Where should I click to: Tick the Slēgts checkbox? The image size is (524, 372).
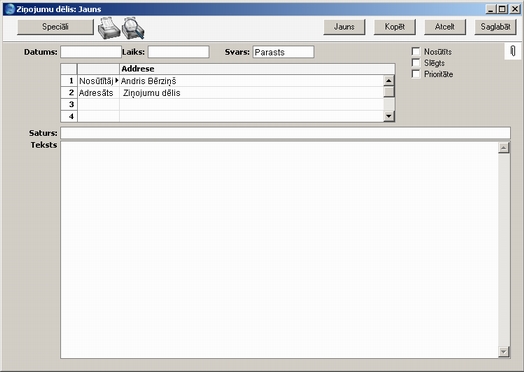pos(415,63)
